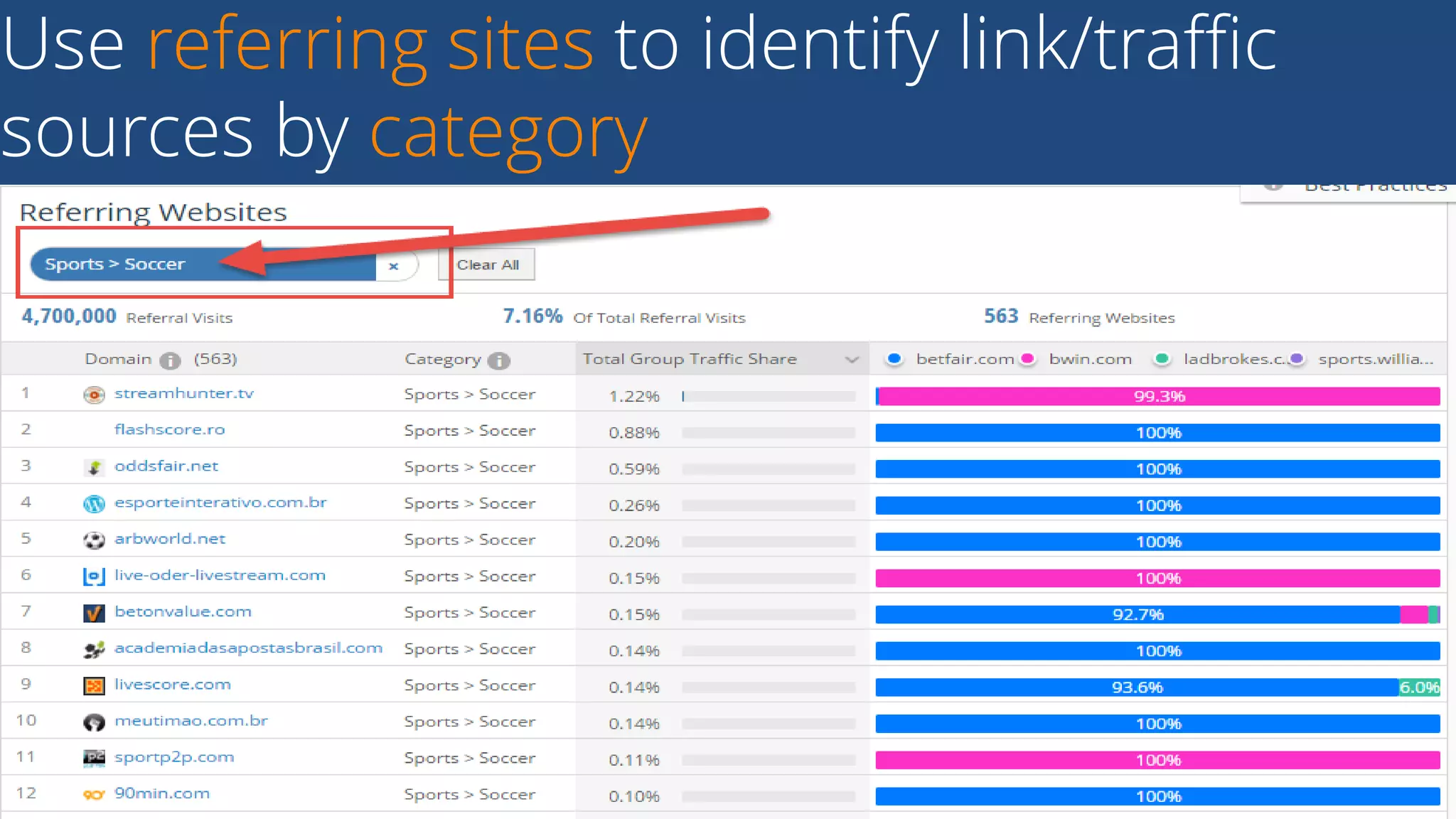Screen dimensions: 1456x819
Task: Select the bwin.com pink legend dot
Action: click(x=1027, y=358)
